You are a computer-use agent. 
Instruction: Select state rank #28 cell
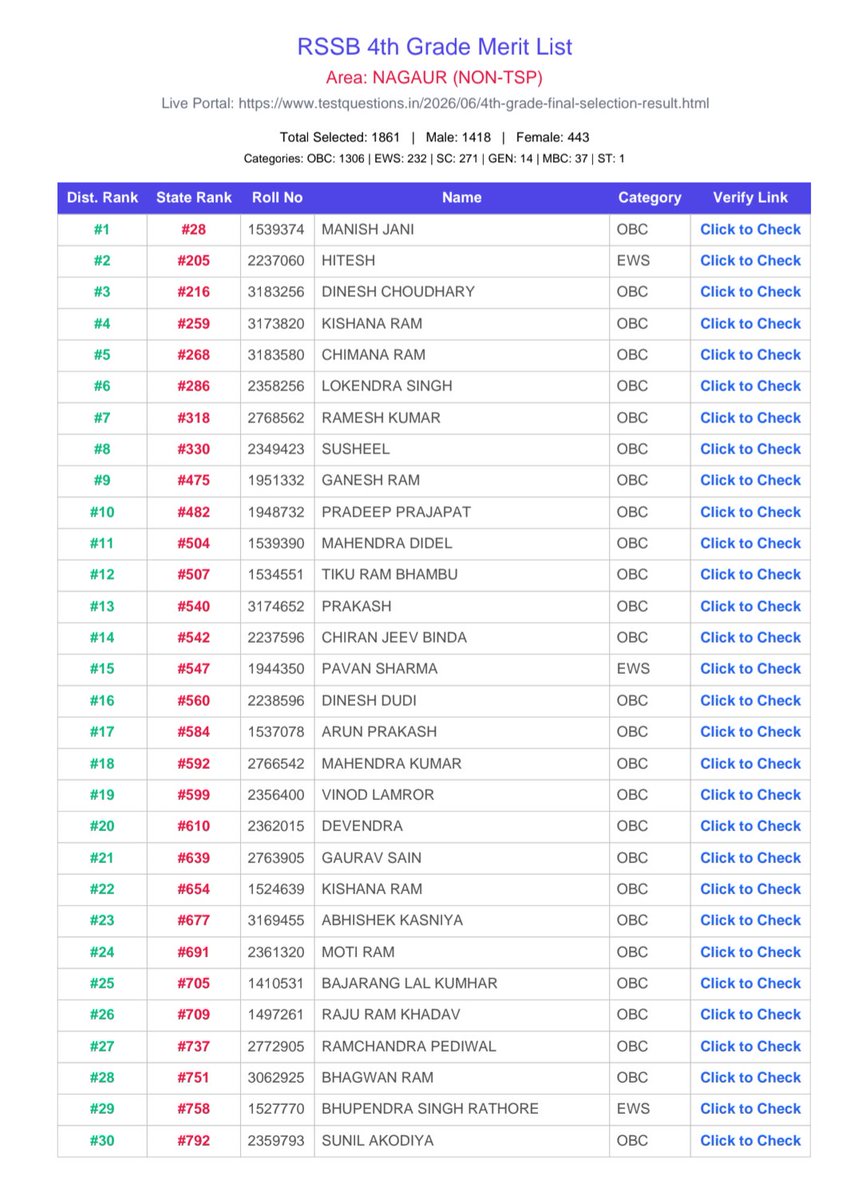point(194,229)
